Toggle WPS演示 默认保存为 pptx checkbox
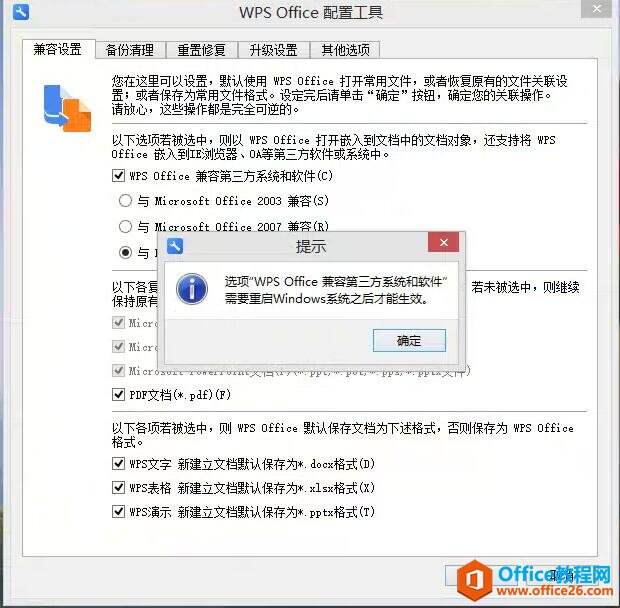 pyautogui.click(x=119, y=511)
